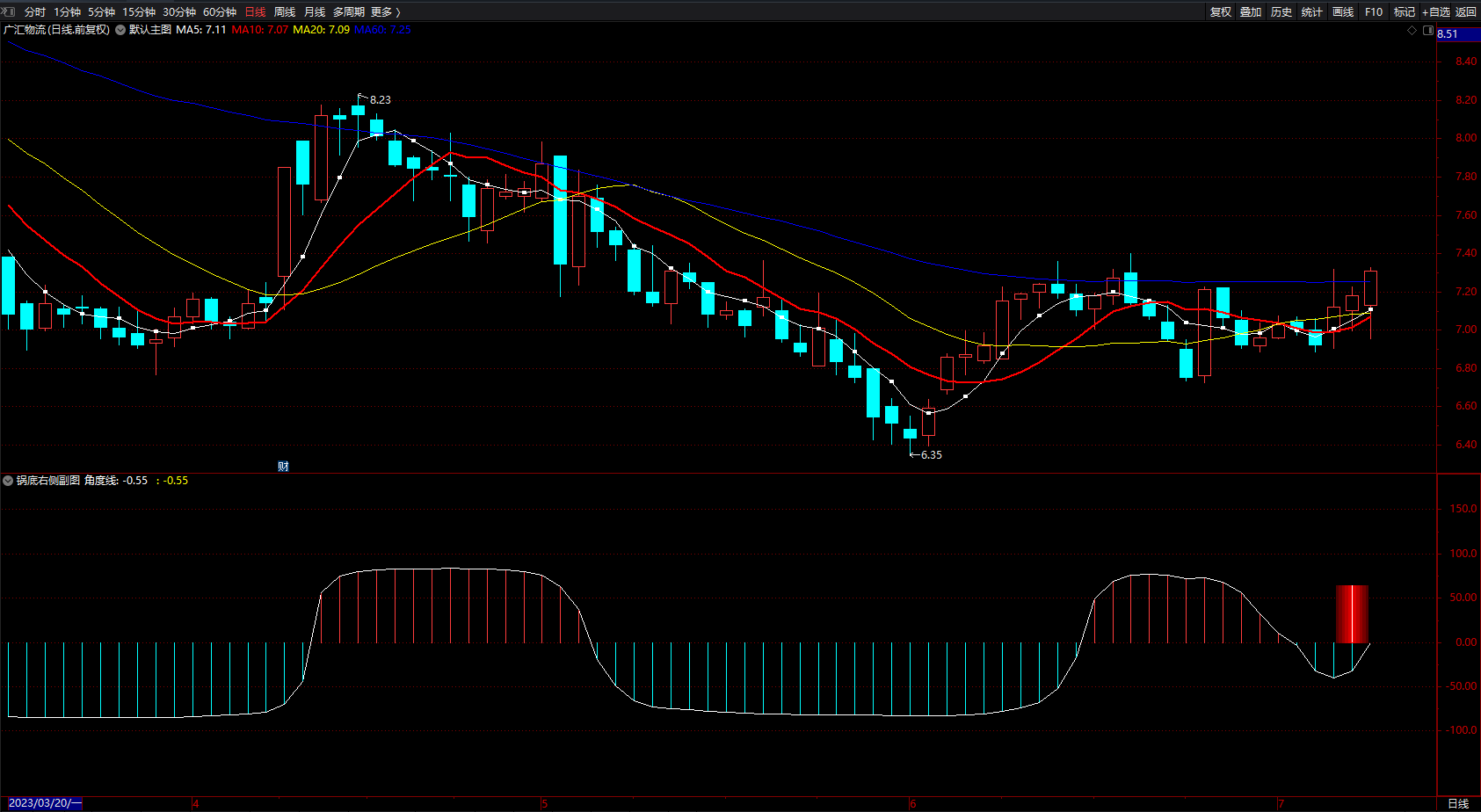Viewport: 1481px width, 812px height.
Task: Switch to 周线 weekly chart
Action: click(x=285, y=11)
